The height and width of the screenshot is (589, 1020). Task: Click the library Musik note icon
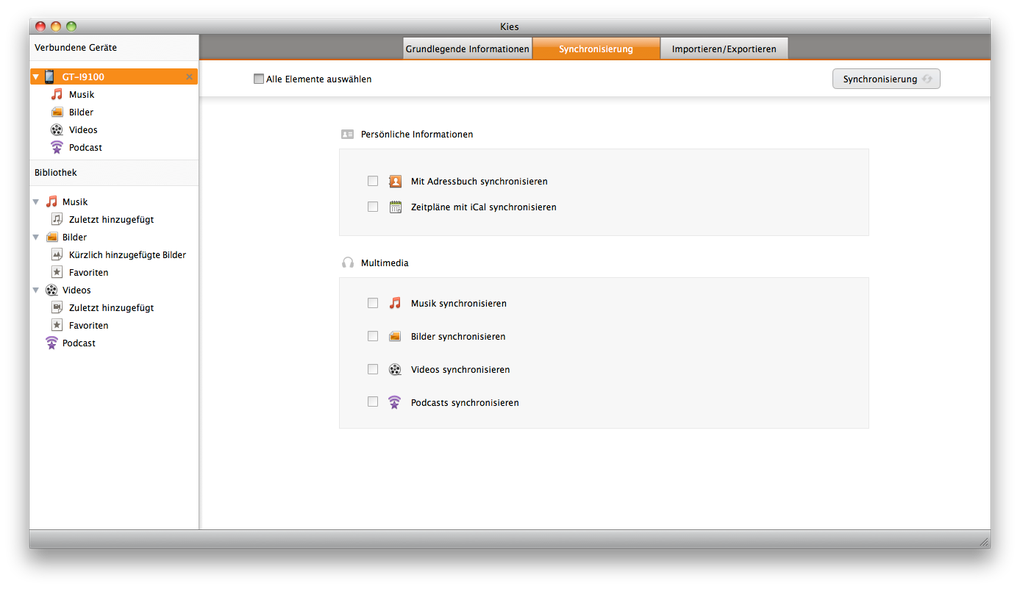coord(51,202)
